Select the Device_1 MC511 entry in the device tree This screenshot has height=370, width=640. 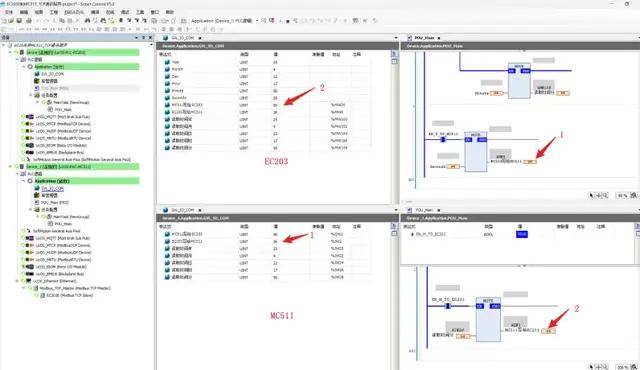tap(58, 166)
